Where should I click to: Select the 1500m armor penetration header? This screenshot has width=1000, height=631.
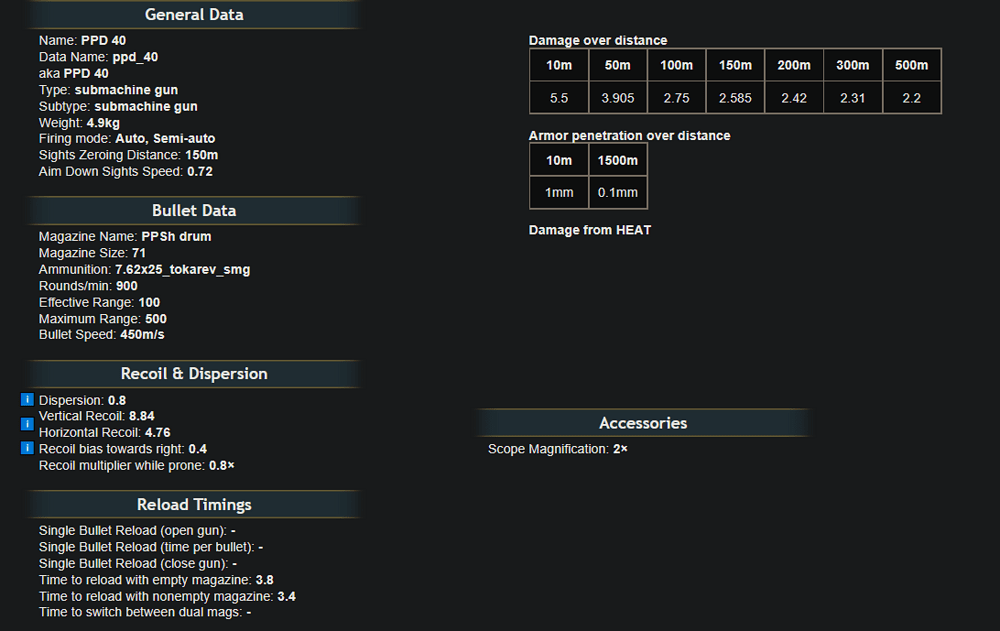click(617, 160)
